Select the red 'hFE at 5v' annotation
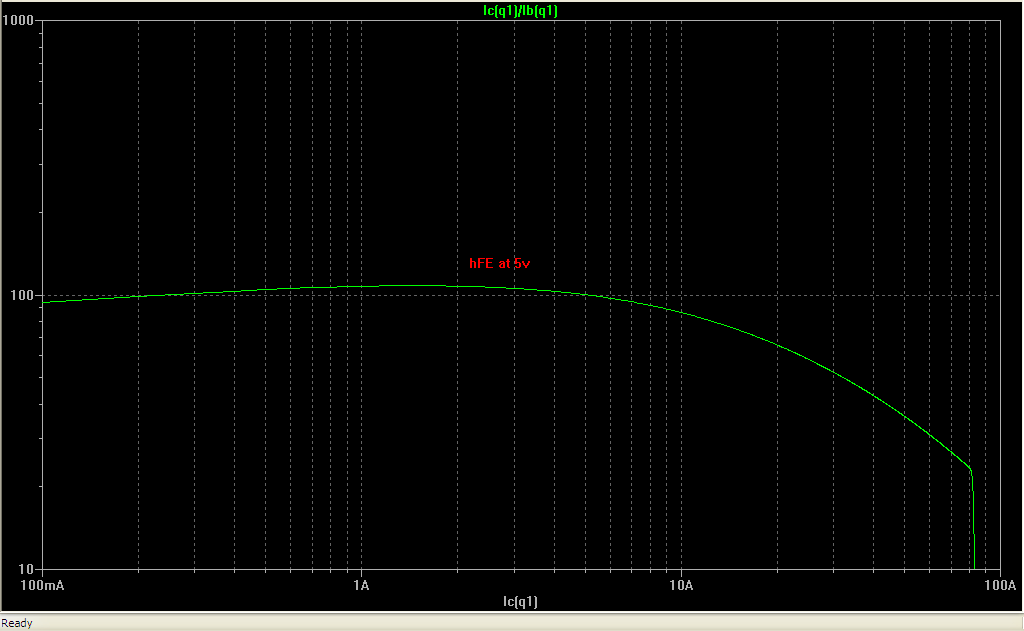The width and height of the screenshot is (1024, 631). pyautogui.click(x=500, y=263)
